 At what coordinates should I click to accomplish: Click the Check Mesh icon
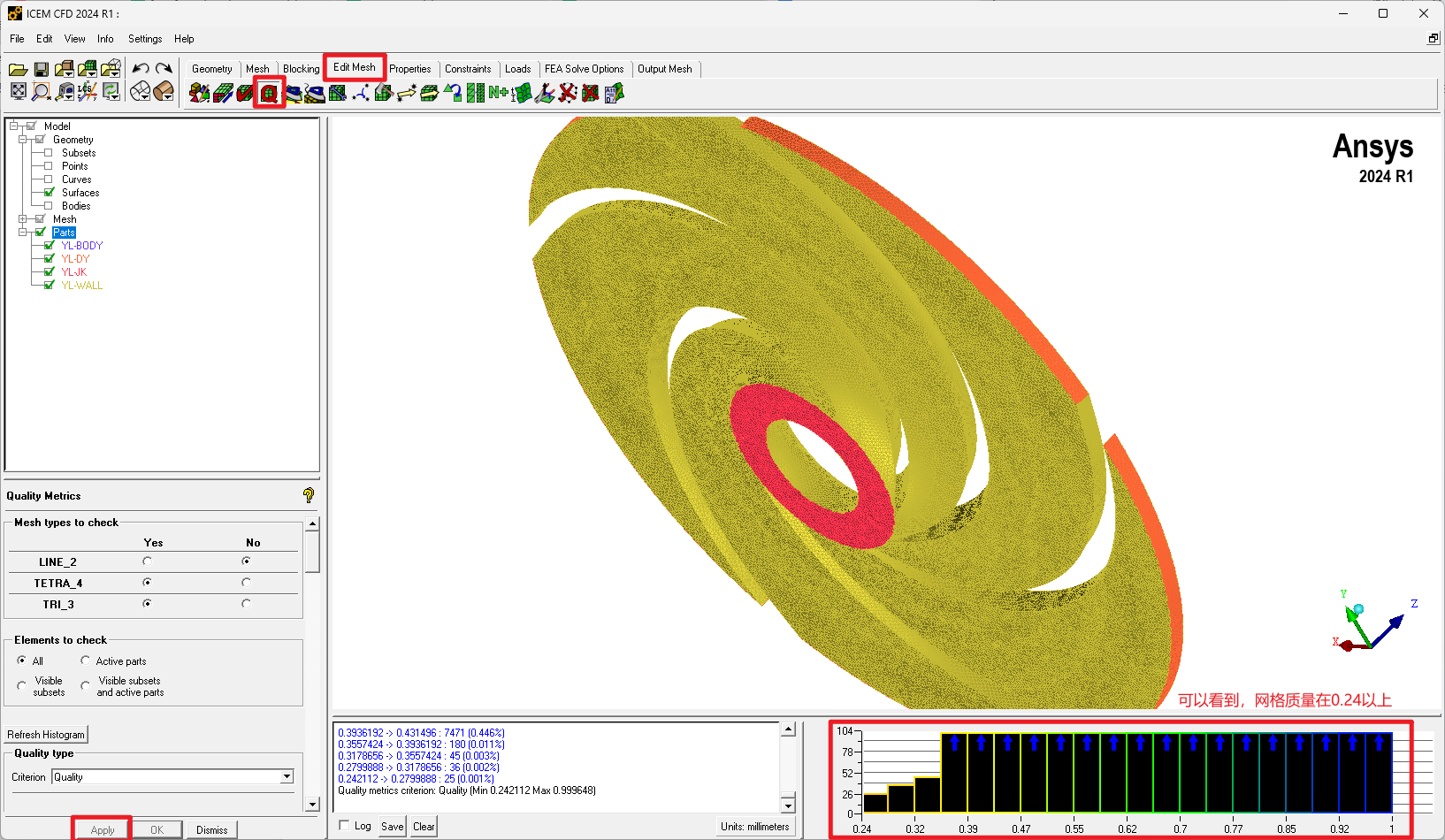click(246, 93)
